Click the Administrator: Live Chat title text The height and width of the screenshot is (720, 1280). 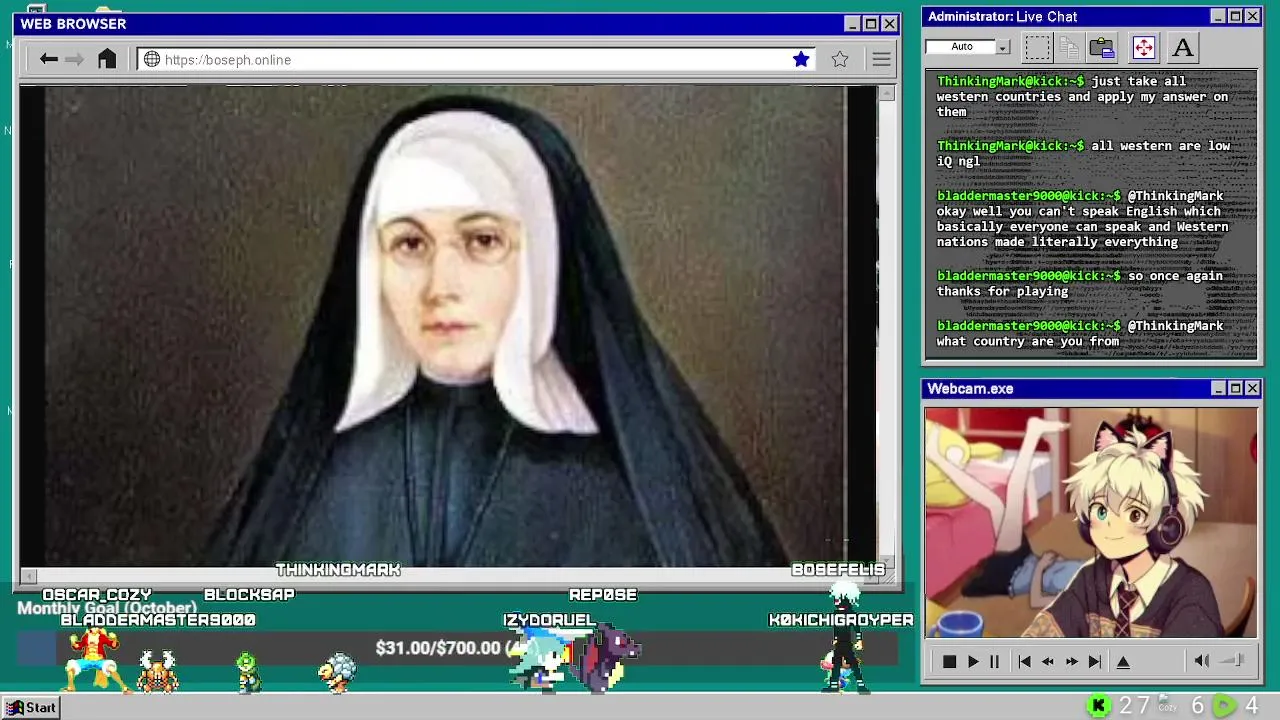click(1002, 16)
